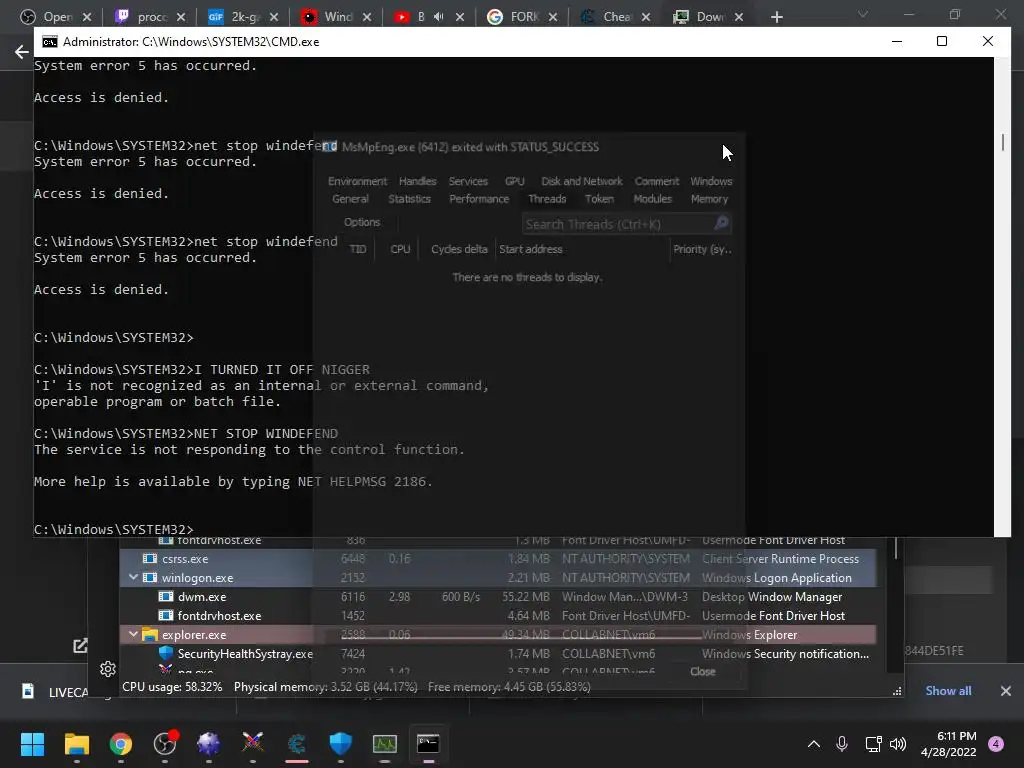The height and width of the screenshot is (768, 1024).
Task: Open the purple globe app on the taskbar
Action: [x=209, y=743]
